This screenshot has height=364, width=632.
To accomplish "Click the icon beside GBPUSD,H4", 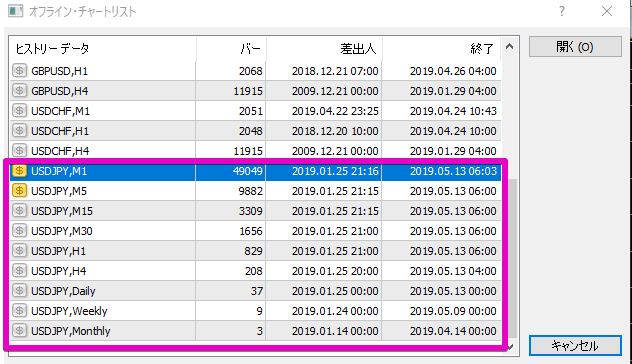I will tap(19, 91).
